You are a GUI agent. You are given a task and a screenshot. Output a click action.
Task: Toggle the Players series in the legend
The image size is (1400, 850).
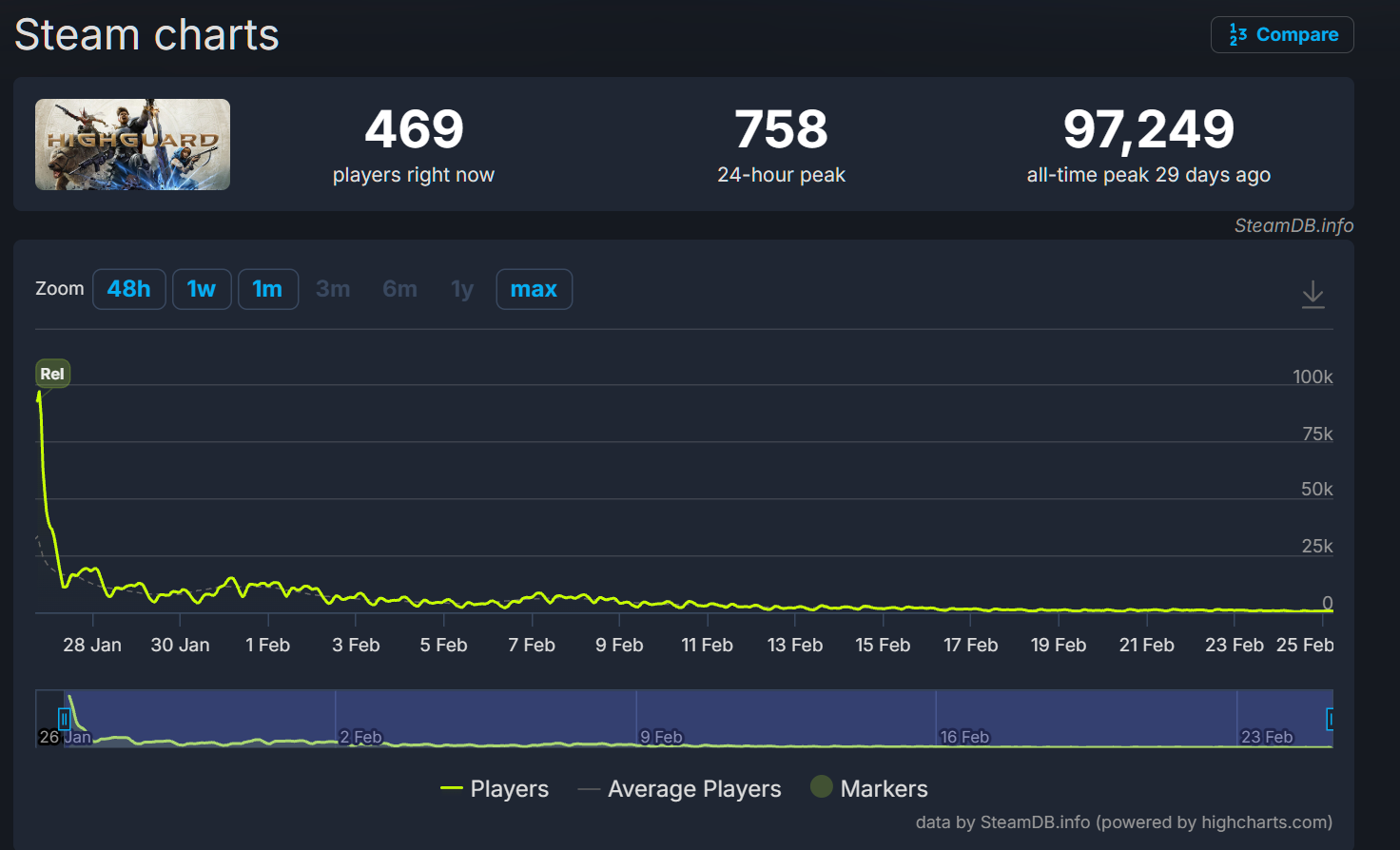(x=495, y=789)
